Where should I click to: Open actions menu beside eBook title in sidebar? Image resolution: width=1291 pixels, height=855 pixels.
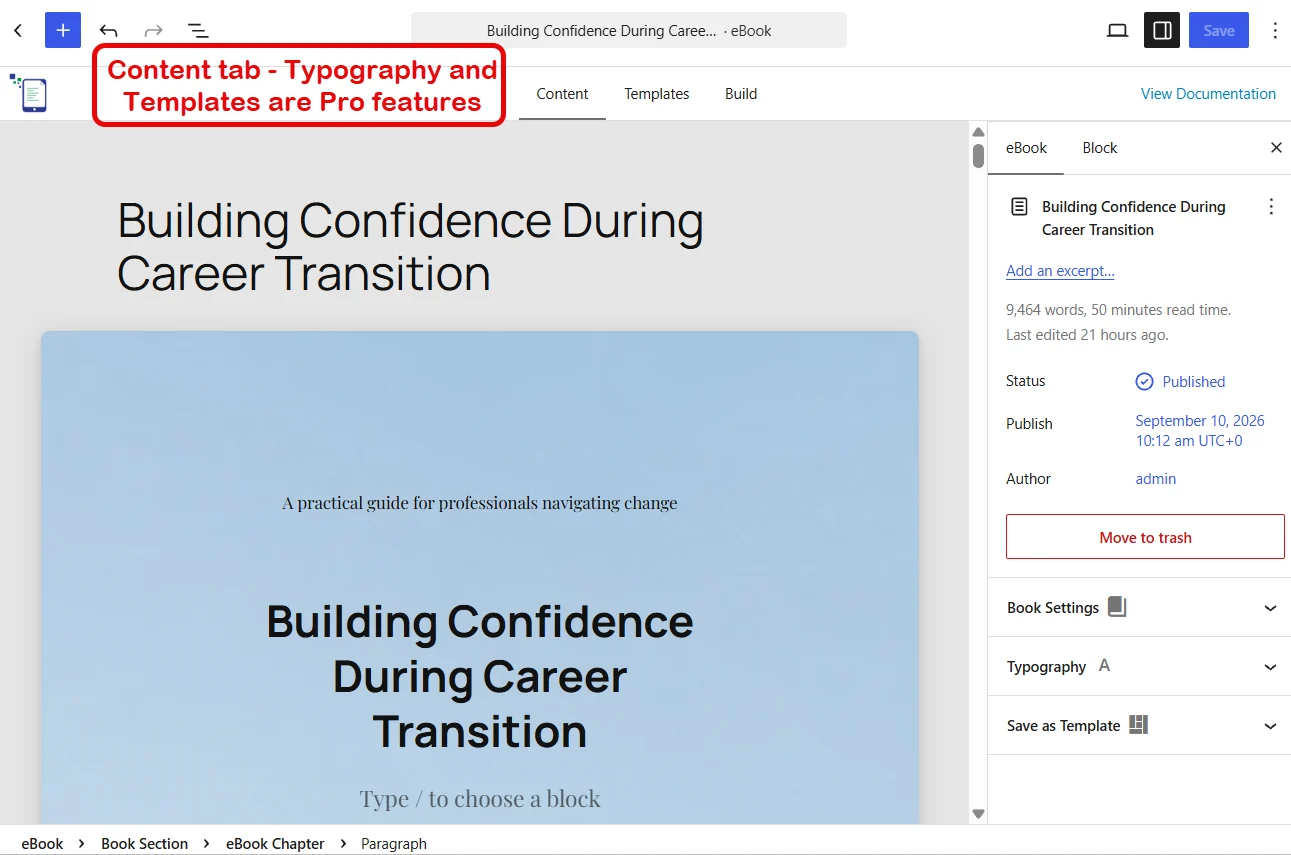tap(1271, 207)
